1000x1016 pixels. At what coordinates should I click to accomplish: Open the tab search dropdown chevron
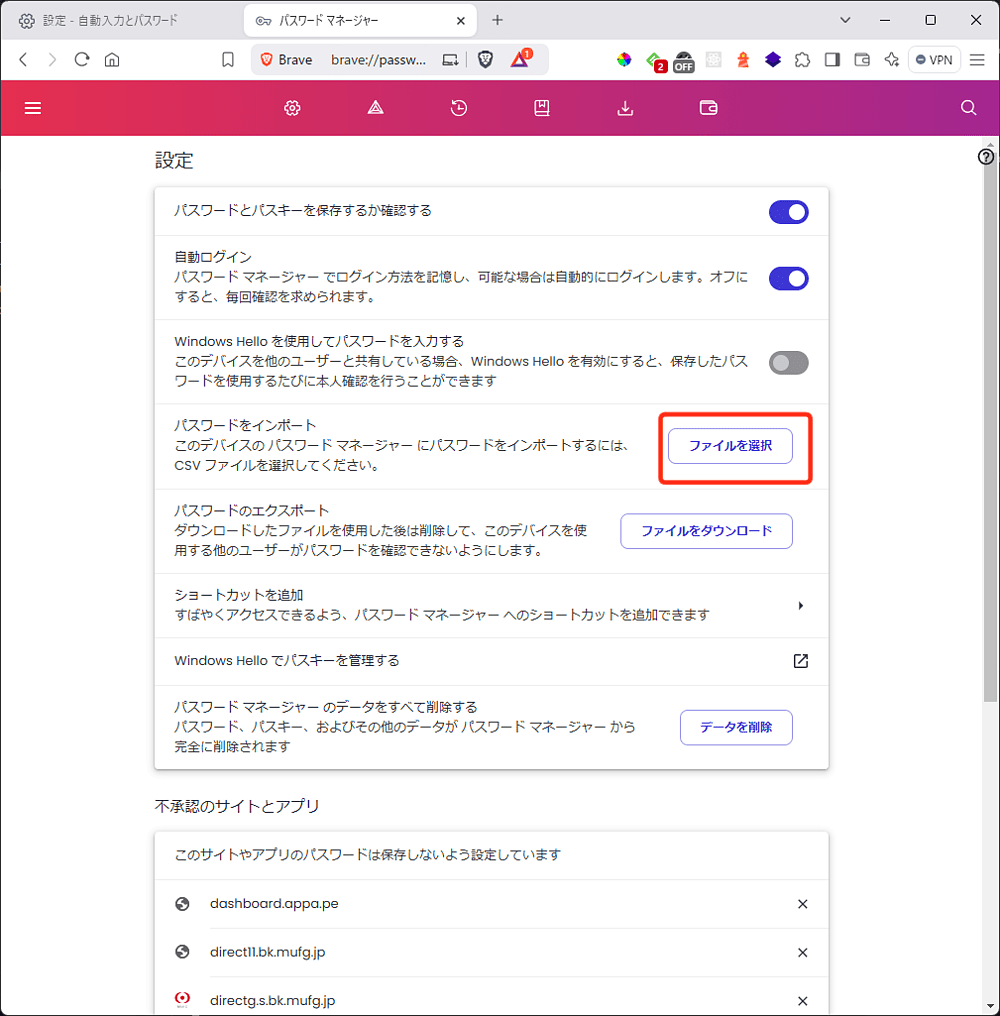(845, 20)
